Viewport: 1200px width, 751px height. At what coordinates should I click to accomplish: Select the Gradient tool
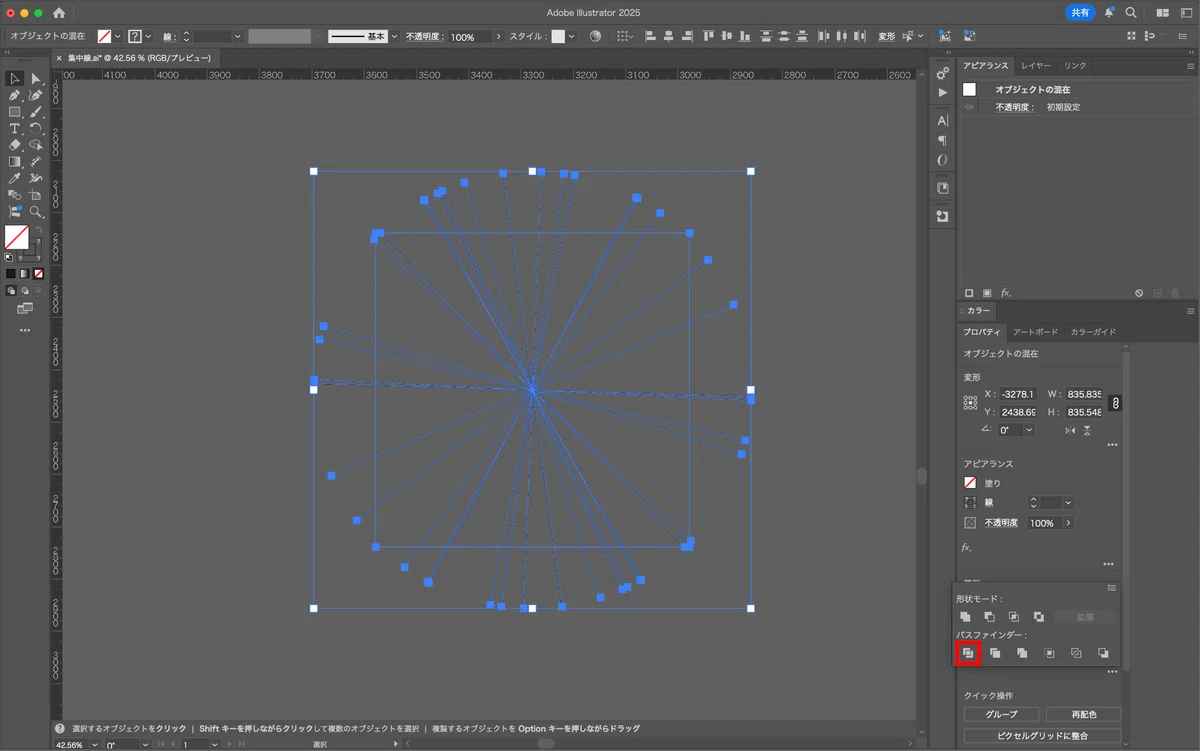click(x=15, y=162)
